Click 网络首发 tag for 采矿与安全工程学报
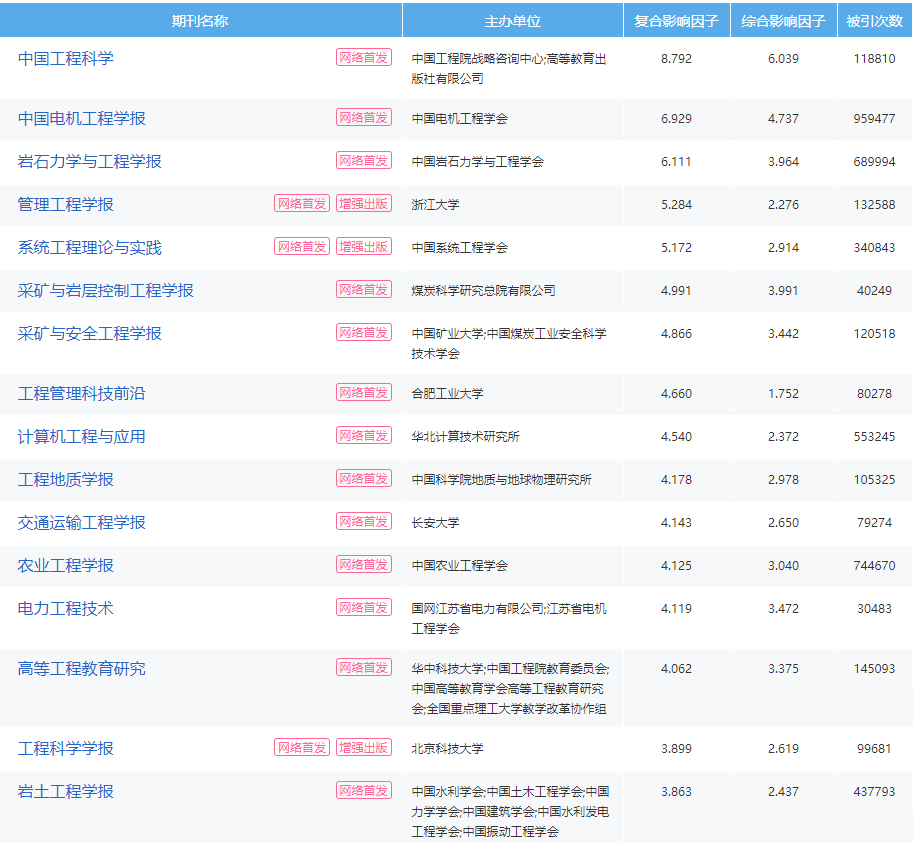Screen dimensions: 921x843 click(x=364, y=333)
